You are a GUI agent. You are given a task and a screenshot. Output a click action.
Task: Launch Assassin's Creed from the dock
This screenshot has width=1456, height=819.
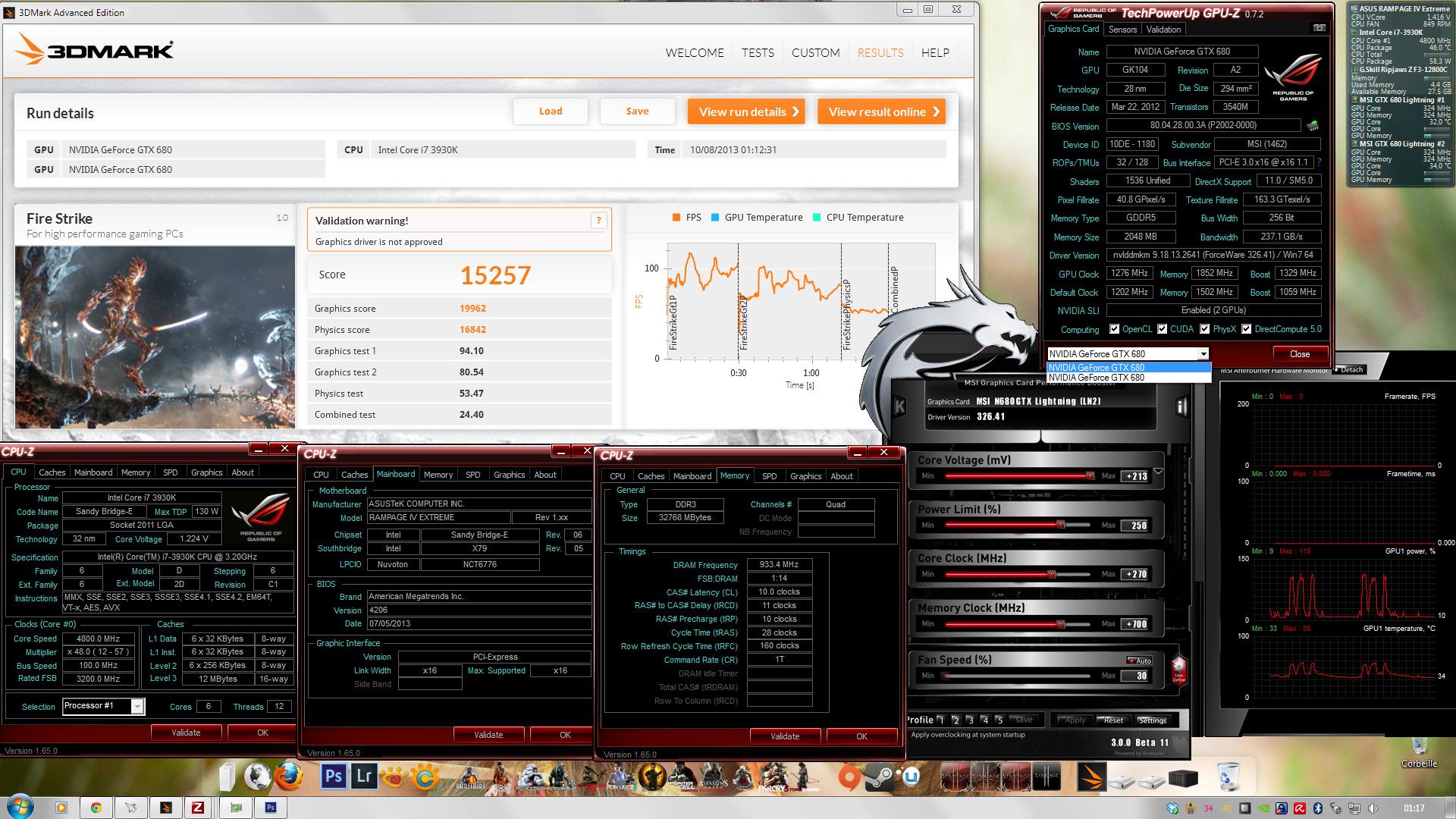coord(713,777)
